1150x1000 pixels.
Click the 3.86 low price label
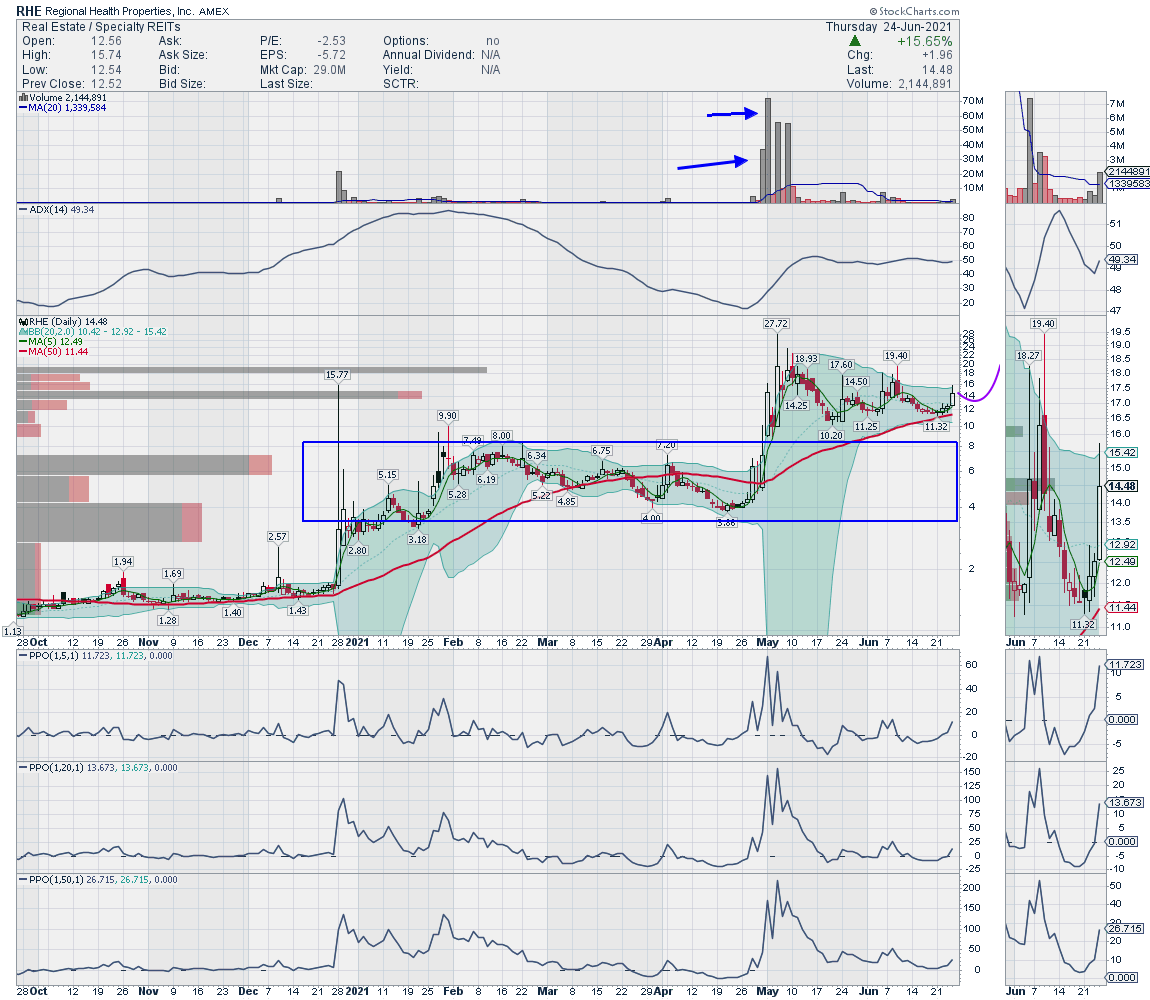[x=726, y=522]
